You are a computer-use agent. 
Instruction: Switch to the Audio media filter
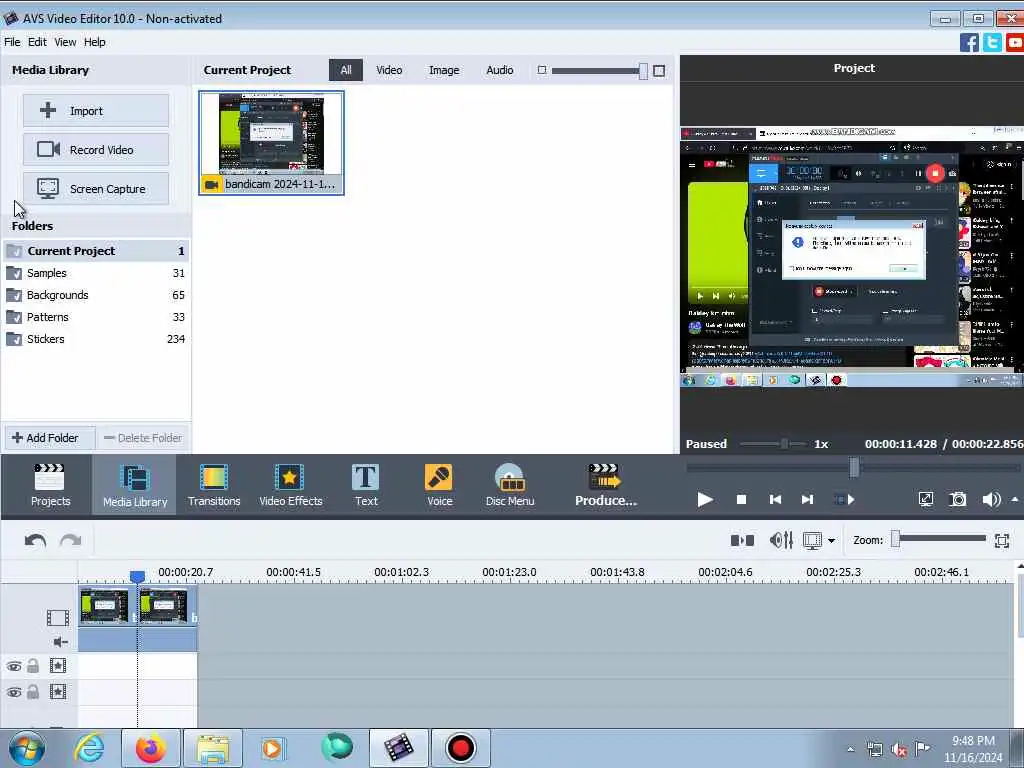[x=500, y=70]
